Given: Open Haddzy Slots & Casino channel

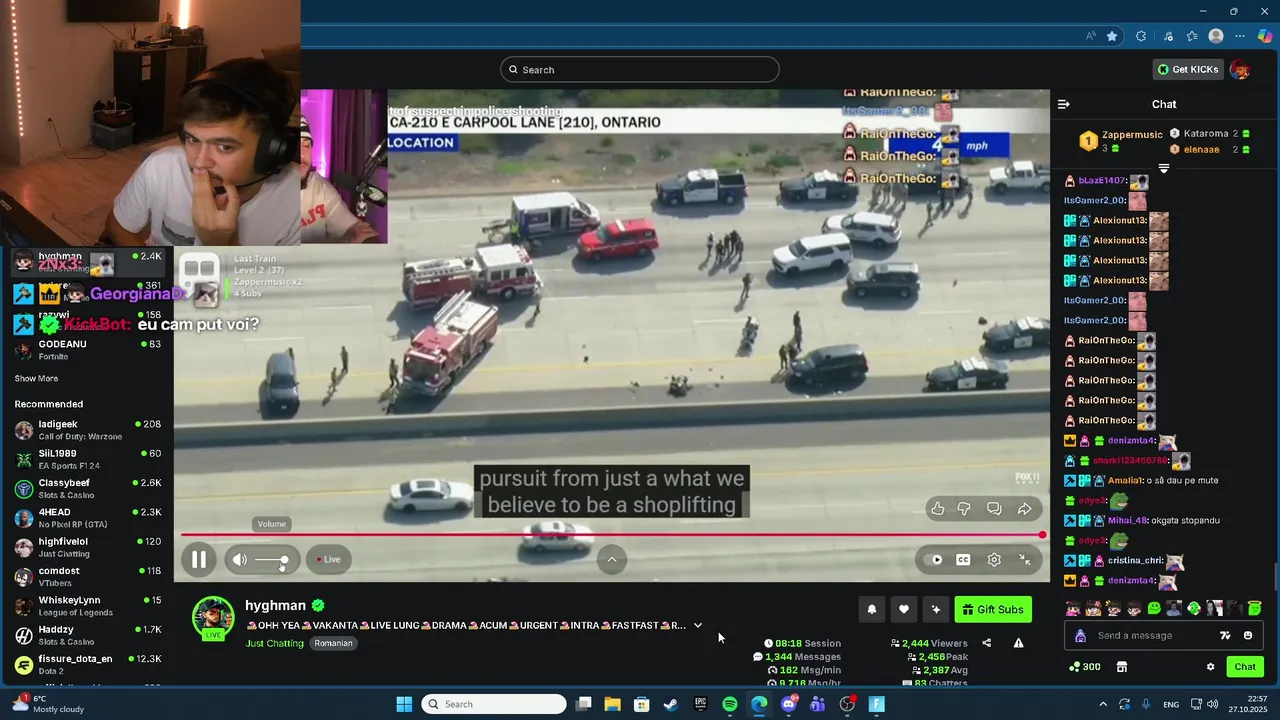Looking at the screenshot, I should coord(87,635).
